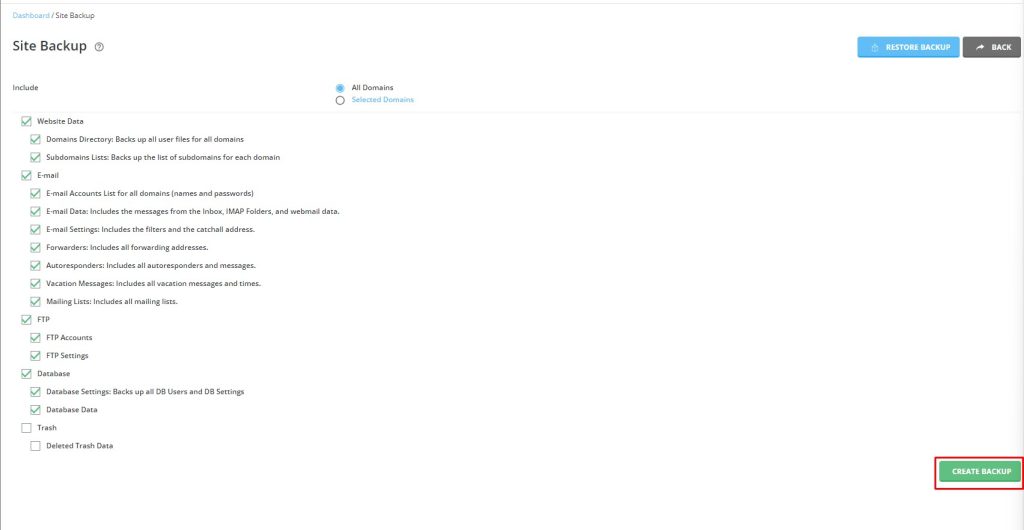Open the Dashboard breadcrumb link
1024x530 pixels.
[x=31, y=15]
